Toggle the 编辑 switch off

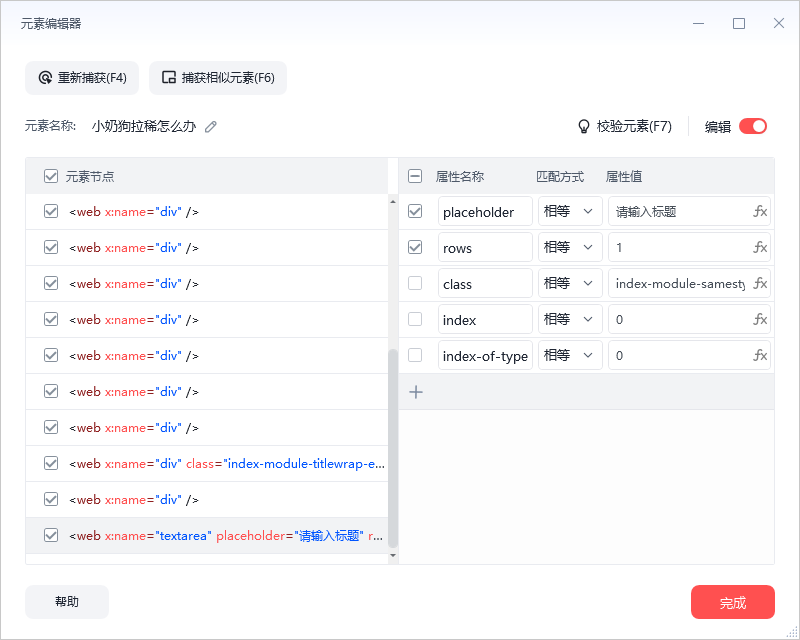[x=753, y=126]
